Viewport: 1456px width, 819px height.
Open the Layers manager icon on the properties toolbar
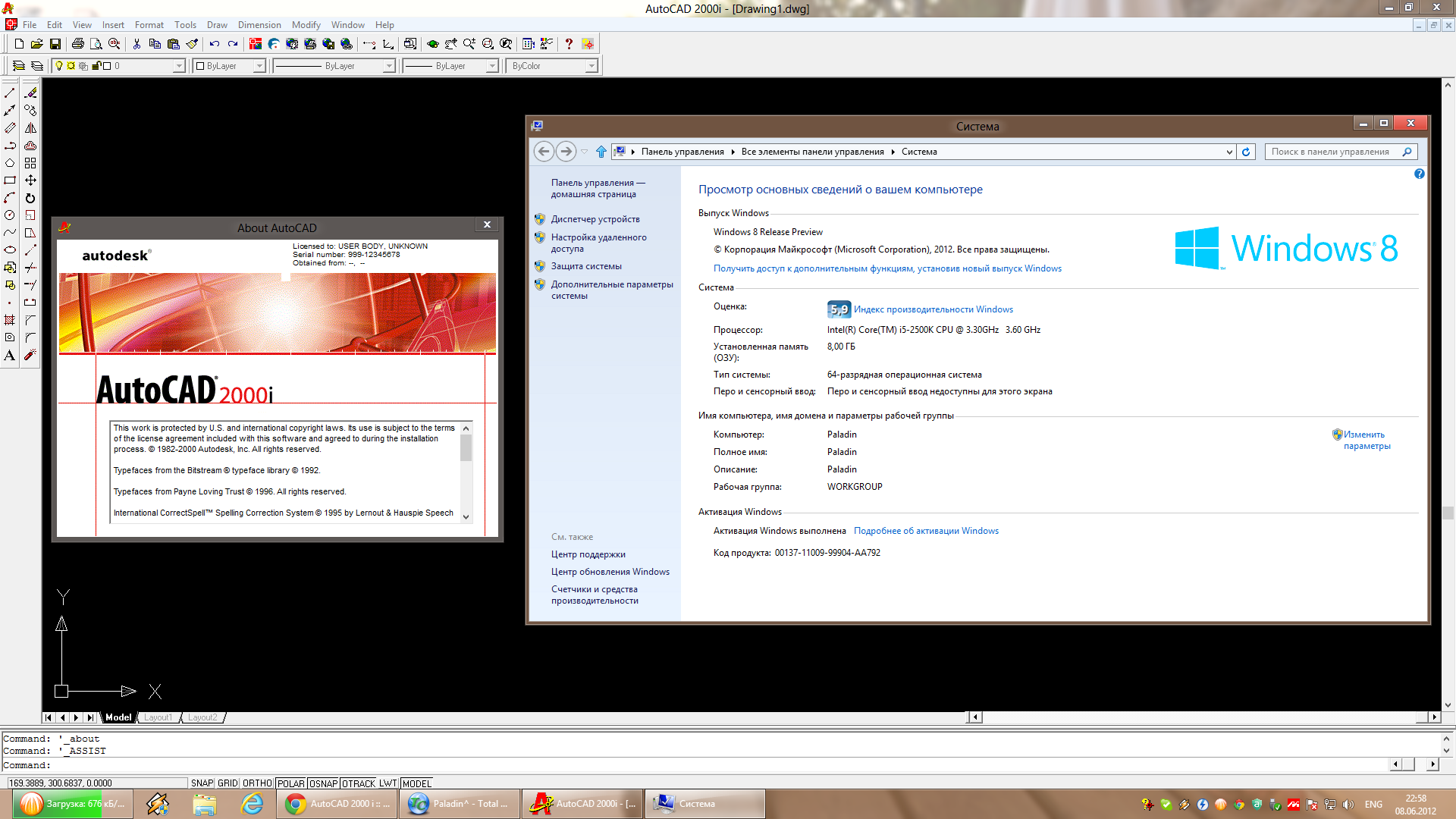click(18, 66)
